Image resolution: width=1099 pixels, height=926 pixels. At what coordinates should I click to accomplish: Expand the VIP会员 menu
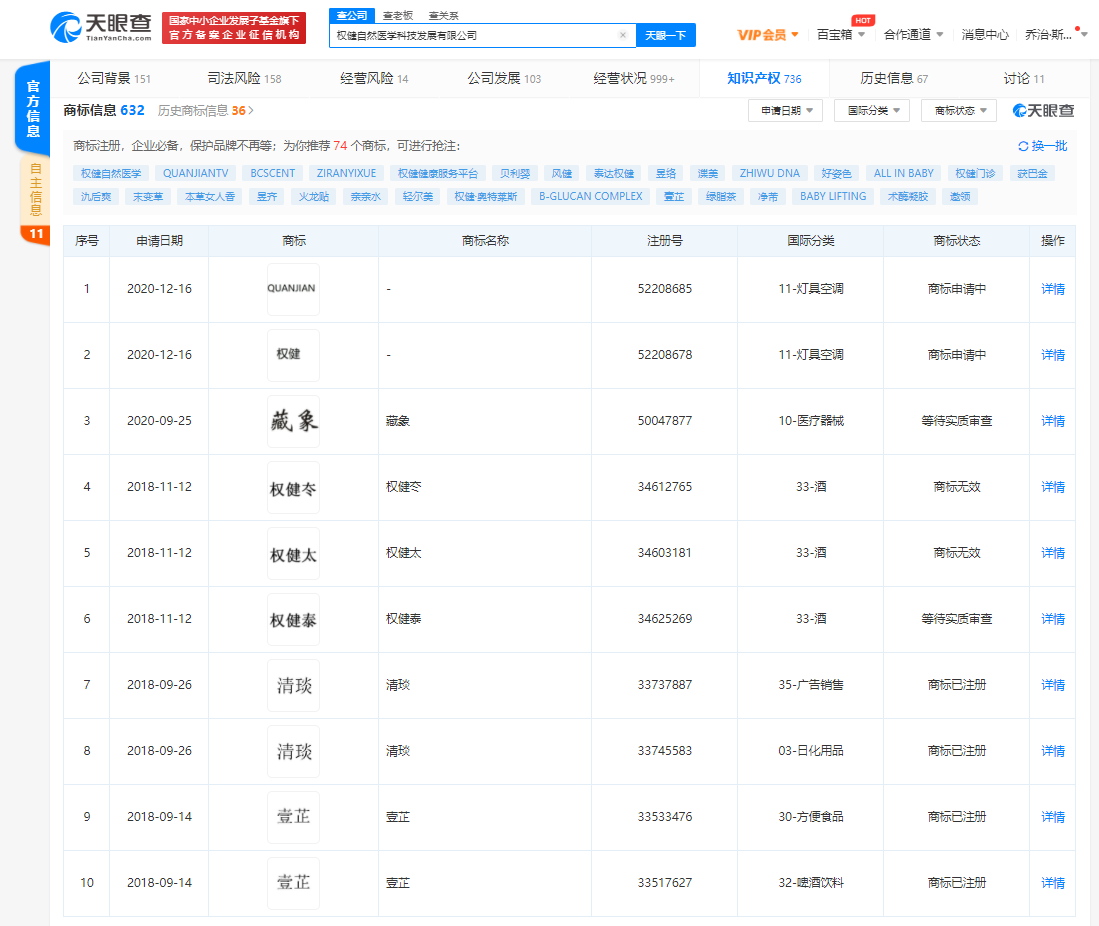click(x=768, y=35)
